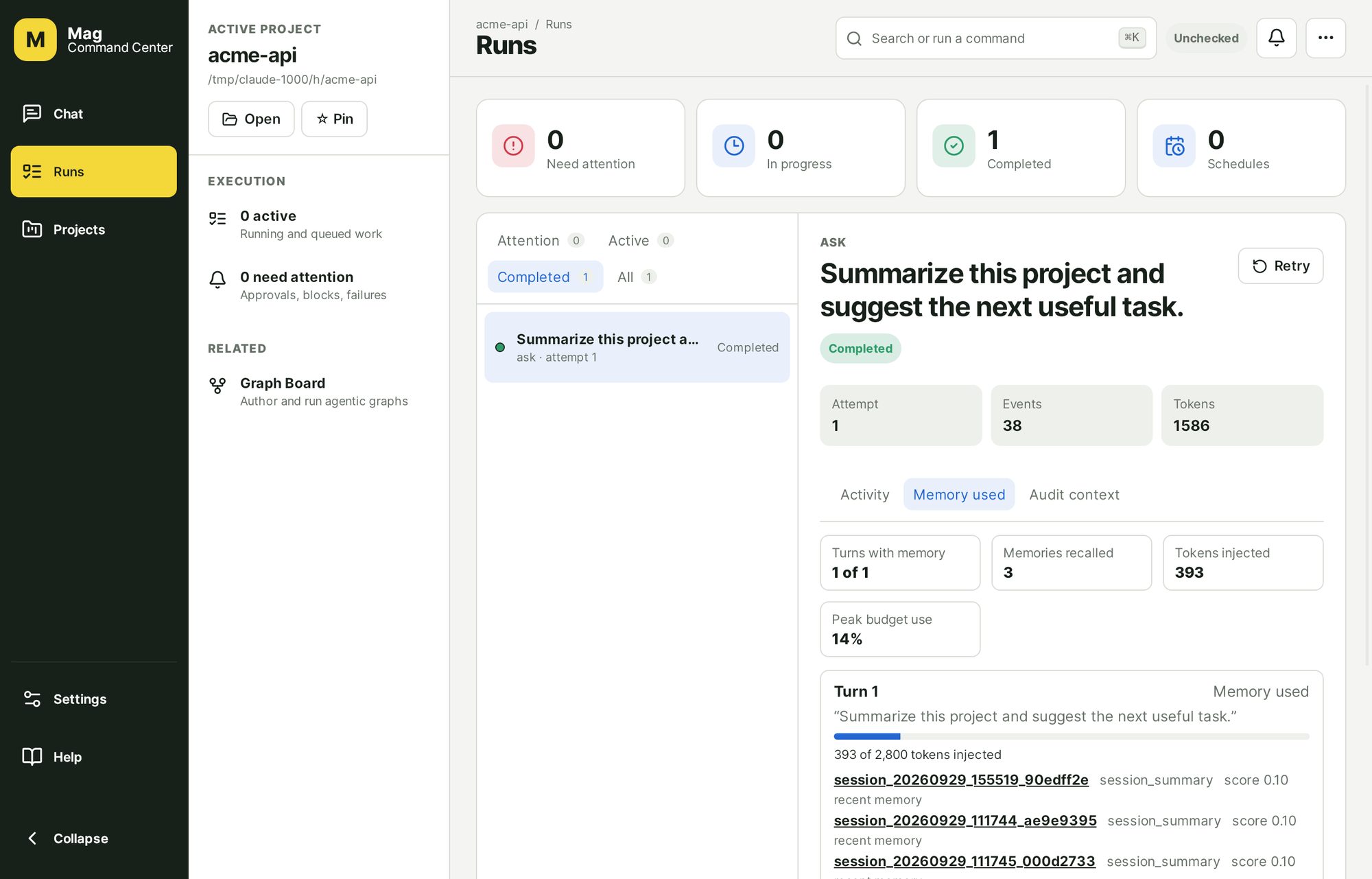Show the All runs filter tab
This screenshot has width=1372, height=879.
coord(637,277)
